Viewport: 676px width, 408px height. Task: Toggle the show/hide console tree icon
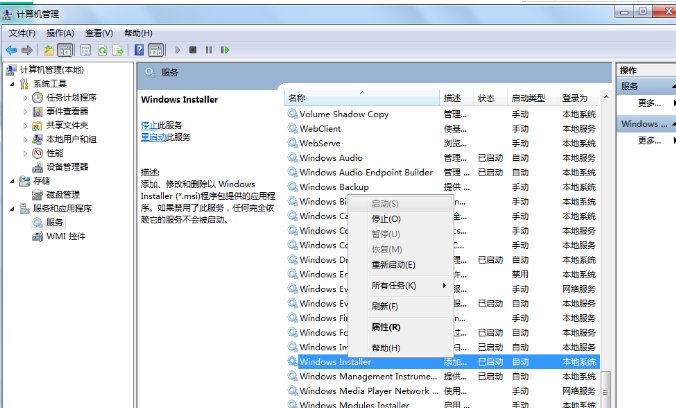pos(65,50)
